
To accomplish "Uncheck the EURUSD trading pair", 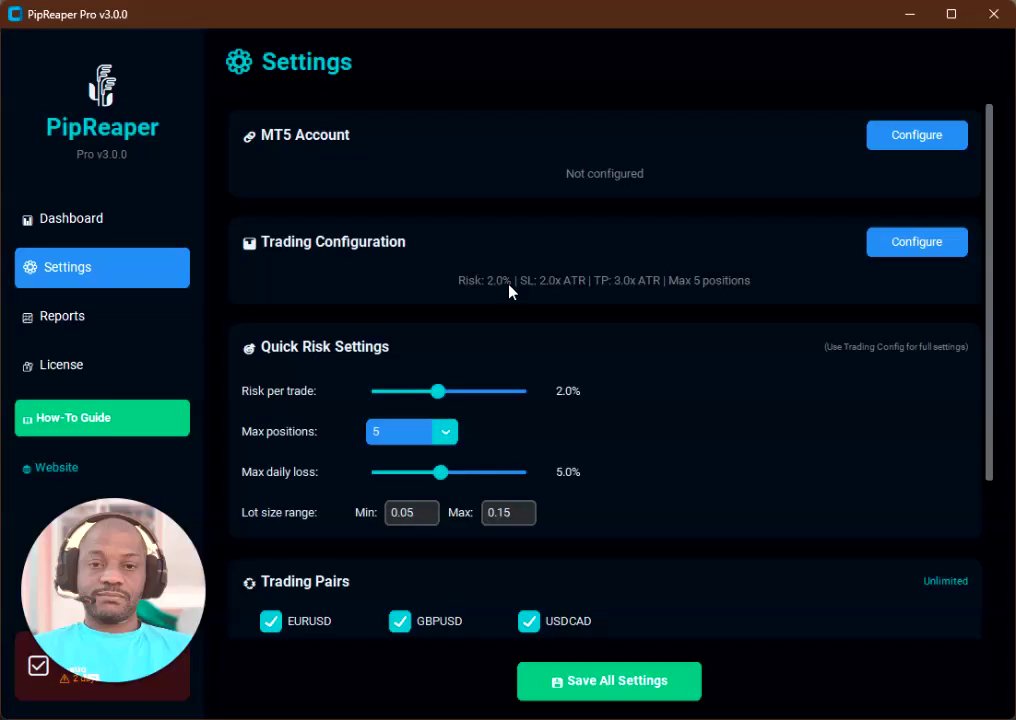I will pyautogui.click(x=271, y=621).
